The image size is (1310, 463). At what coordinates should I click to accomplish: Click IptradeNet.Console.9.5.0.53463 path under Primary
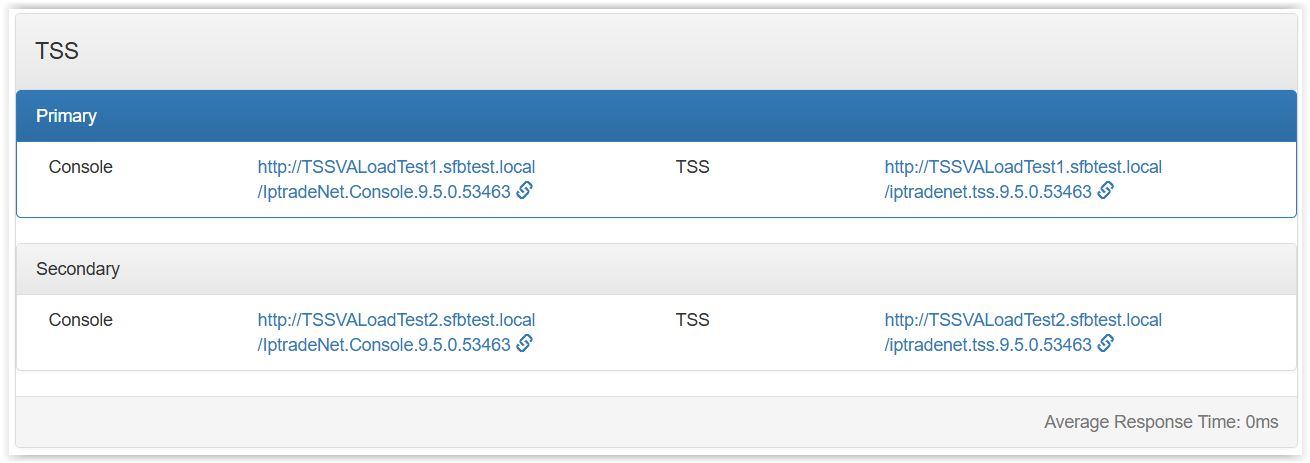[x=384, y=192]
